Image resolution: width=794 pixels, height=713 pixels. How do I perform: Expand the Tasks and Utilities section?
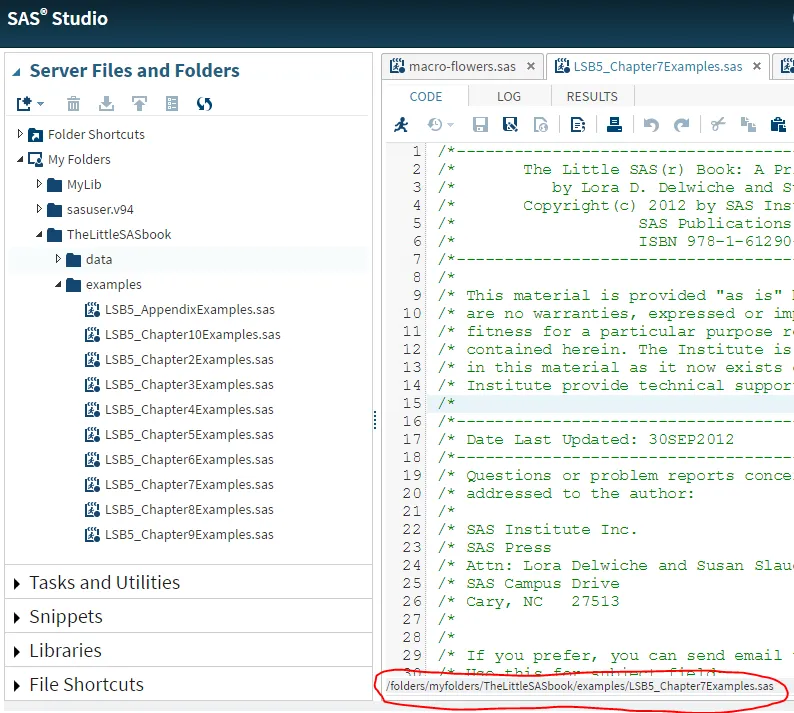pos(17,584)
